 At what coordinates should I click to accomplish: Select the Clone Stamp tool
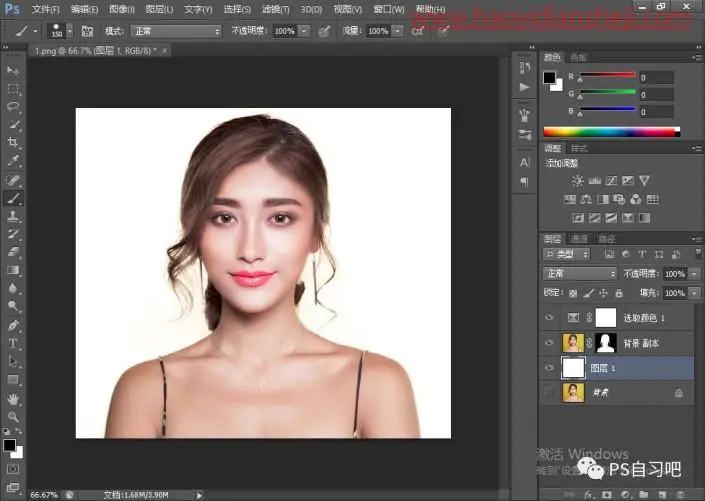click(13, 216)
